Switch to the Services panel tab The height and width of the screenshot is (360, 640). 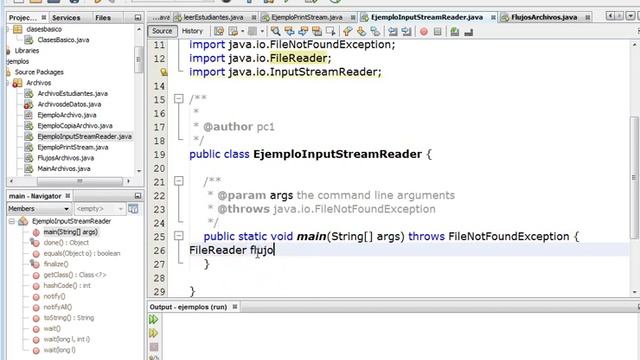(66, 18)
